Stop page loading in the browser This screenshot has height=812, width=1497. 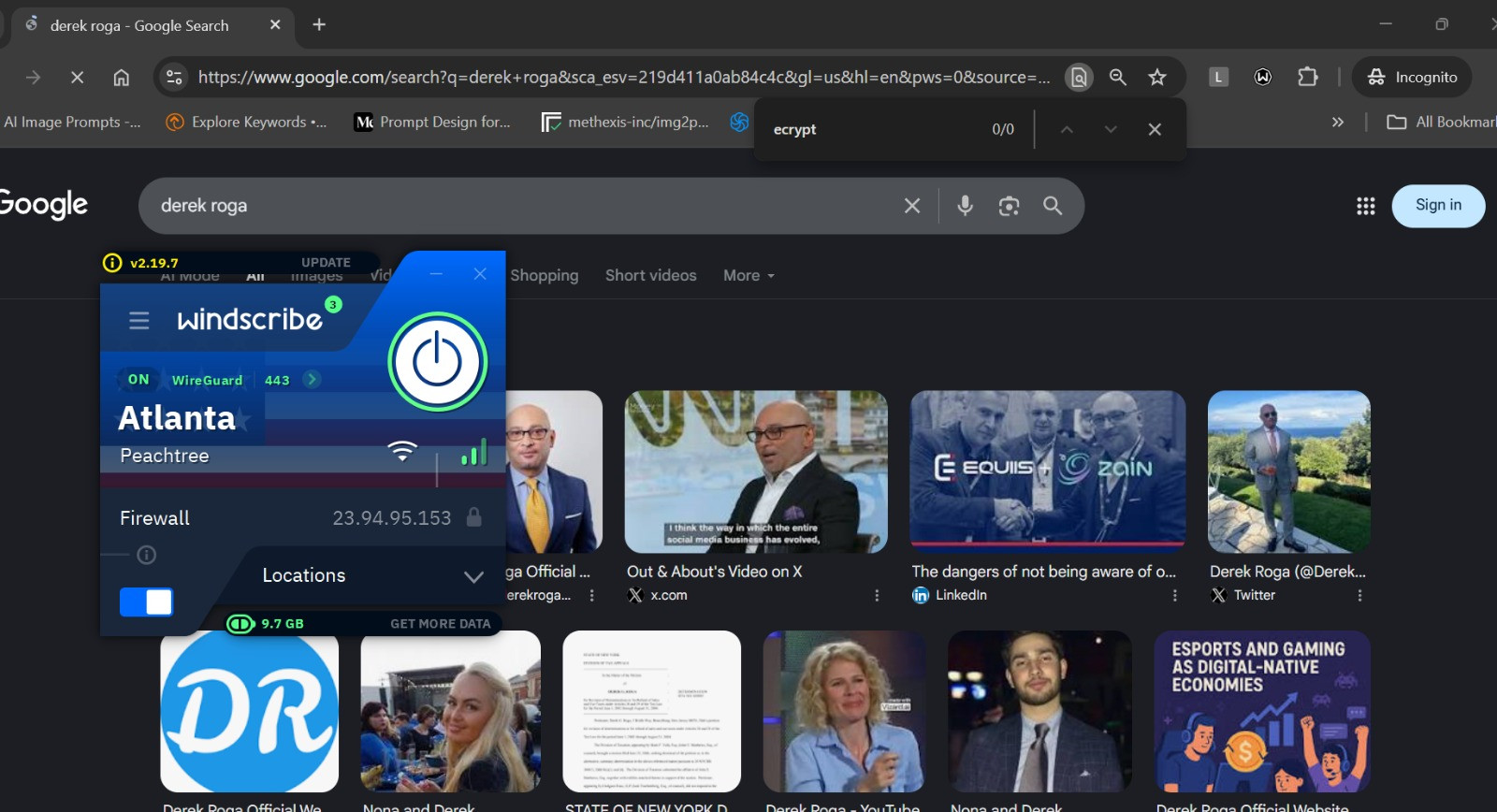coord(78,77)
